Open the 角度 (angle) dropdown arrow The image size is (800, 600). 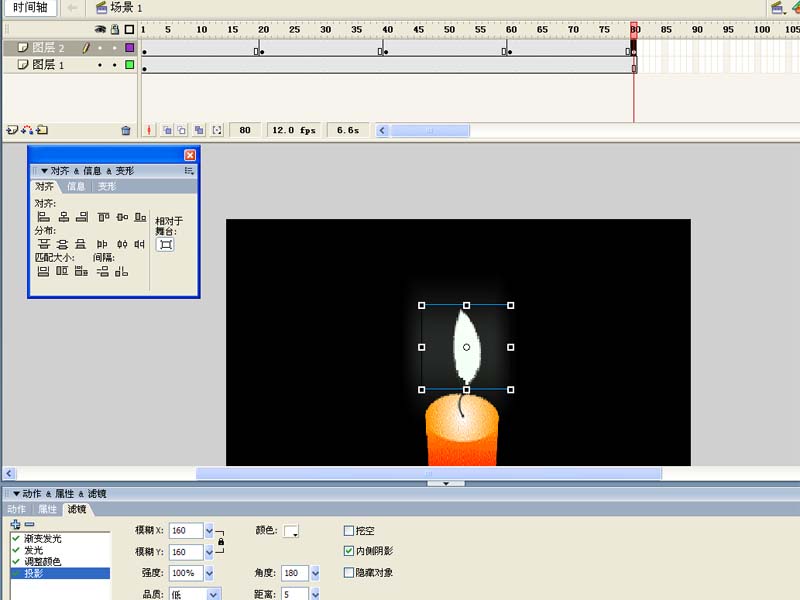[315, 573]
